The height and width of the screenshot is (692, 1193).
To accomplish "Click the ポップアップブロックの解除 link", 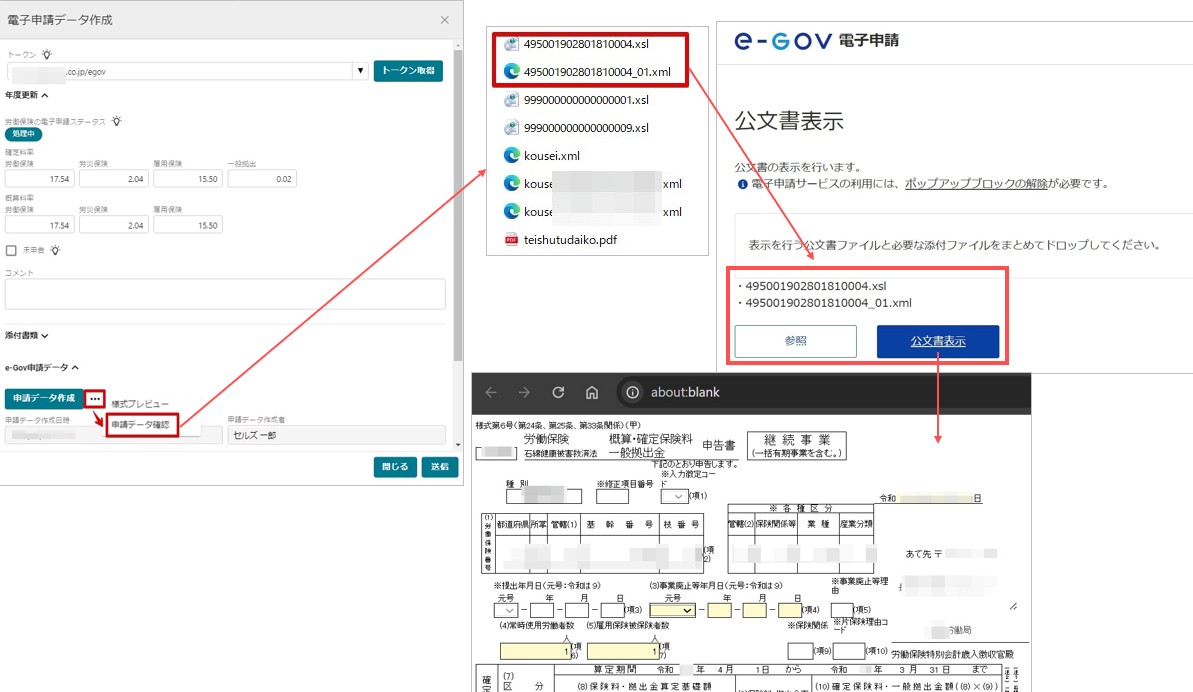I will pyautogui.click(x=976, y=183).
